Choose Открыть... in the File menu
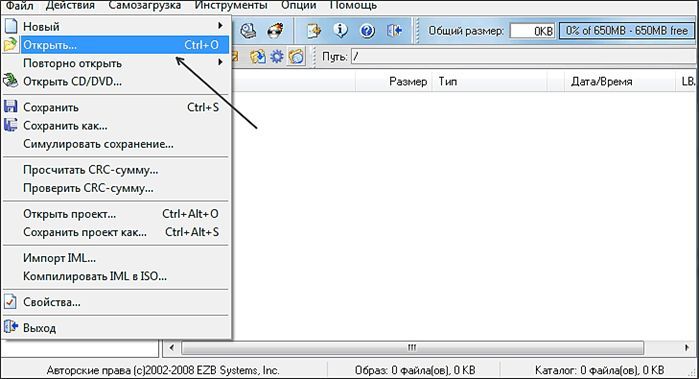This screenshot has width=699, height=379. click(116, 45)
